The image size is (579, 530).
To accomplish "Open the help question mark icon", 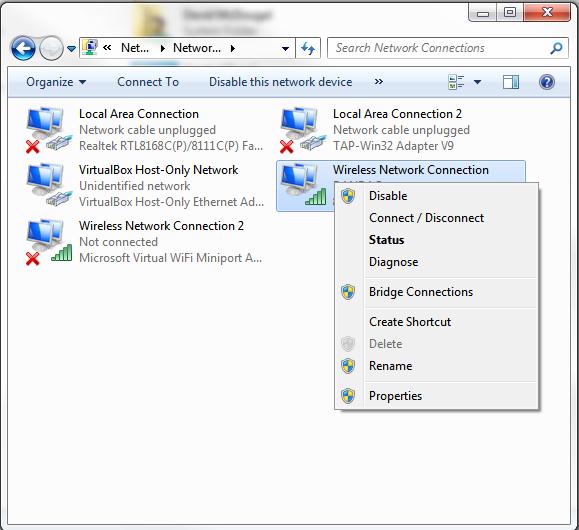I will click(x=547, y=82).
